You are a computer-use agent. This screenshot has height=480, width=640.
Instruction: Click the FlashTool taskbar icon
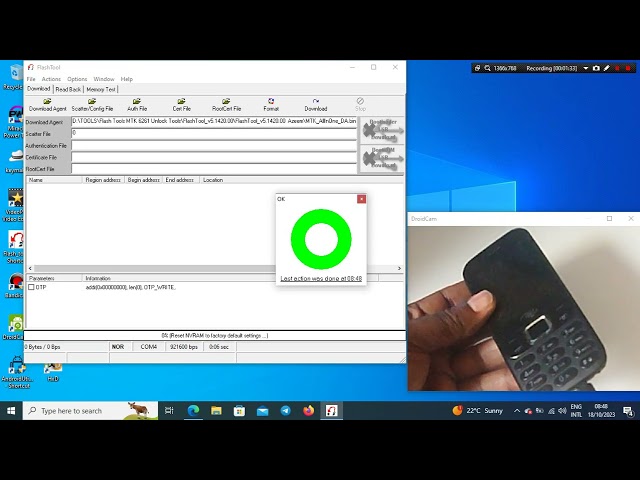pyautogui.click(x=331, y=411)
